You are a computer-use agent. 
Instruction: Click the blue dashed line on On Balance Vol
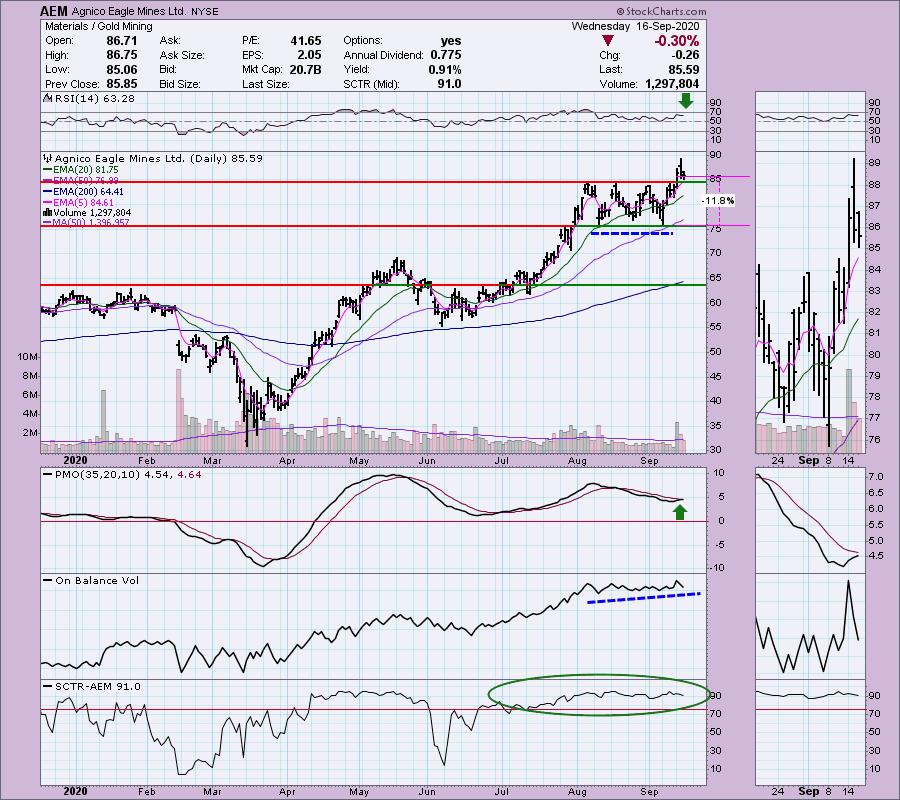click(643, 597)
